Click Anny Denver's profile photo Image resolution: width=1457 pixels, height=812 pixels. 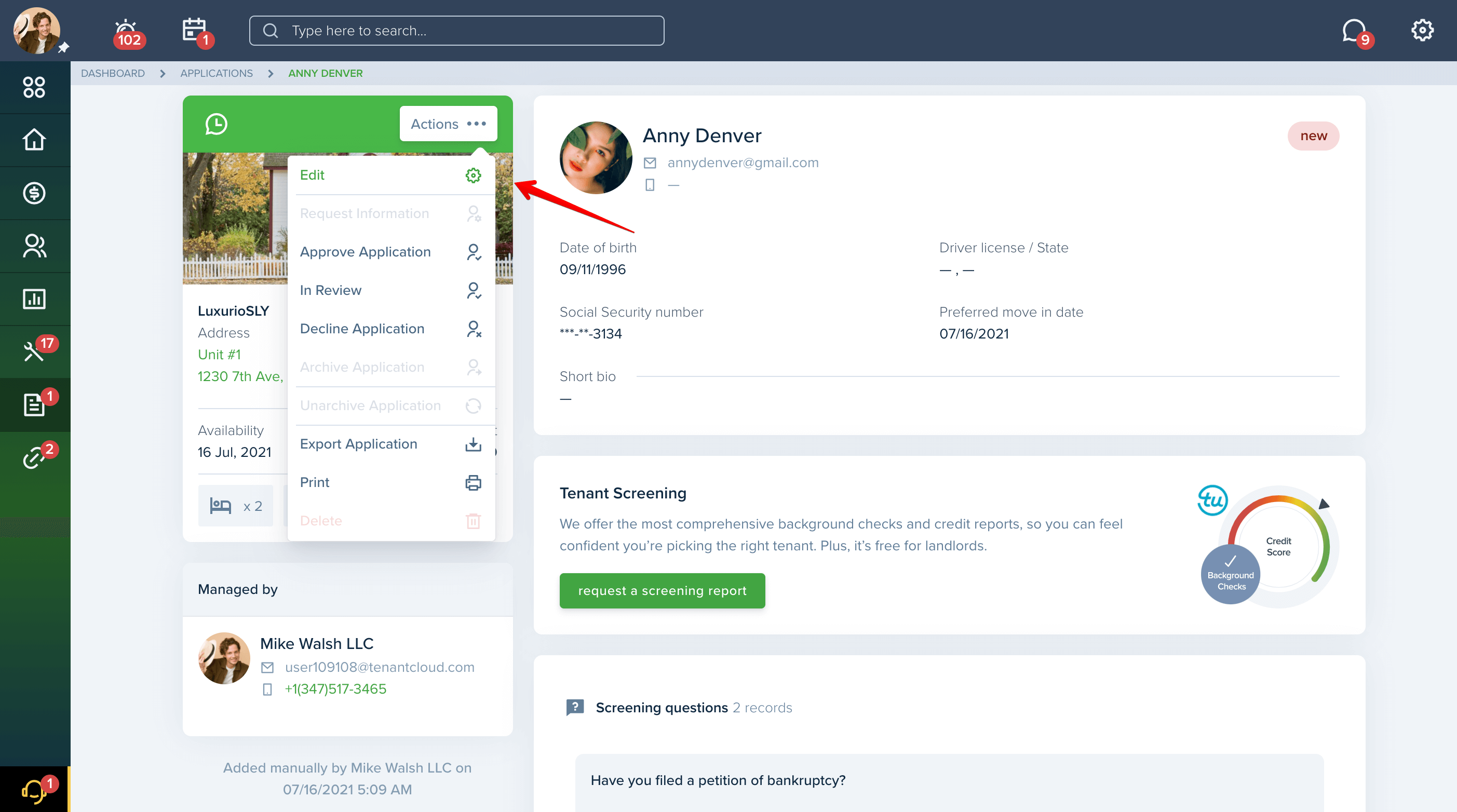click(x=596, y=158)
